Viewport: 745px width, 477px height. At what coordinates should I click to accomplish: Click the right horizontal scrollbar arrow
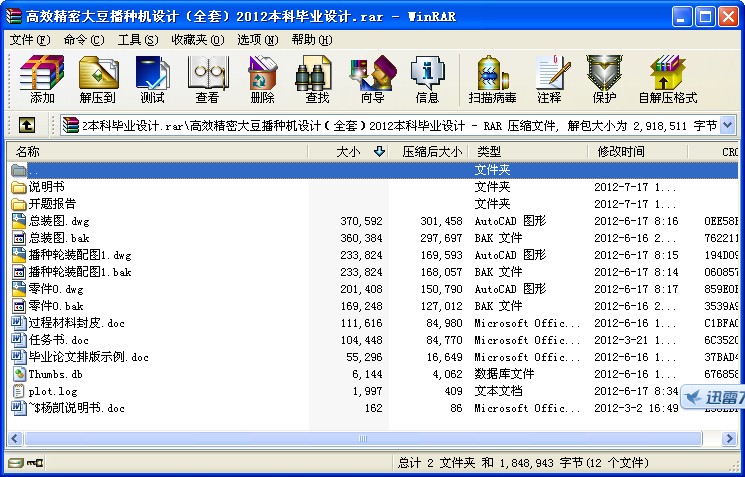click(x=729, y=439)
